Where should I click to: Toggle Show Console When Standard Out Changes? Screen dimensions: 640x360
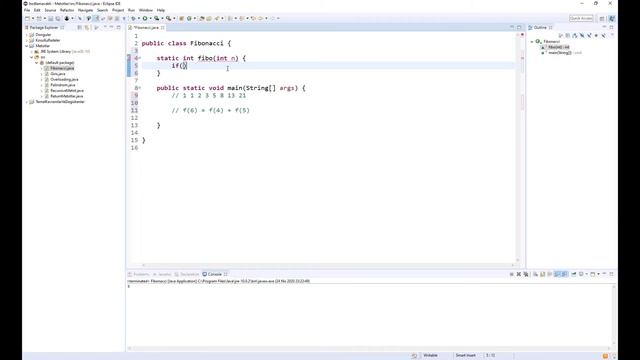557,274
